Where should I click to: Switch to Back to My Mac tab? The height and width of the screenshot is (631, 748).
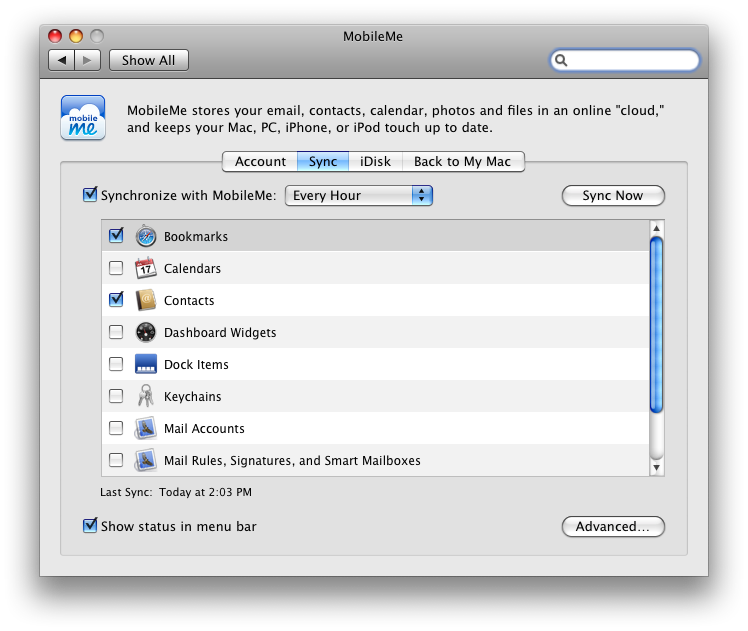point(463,161)
